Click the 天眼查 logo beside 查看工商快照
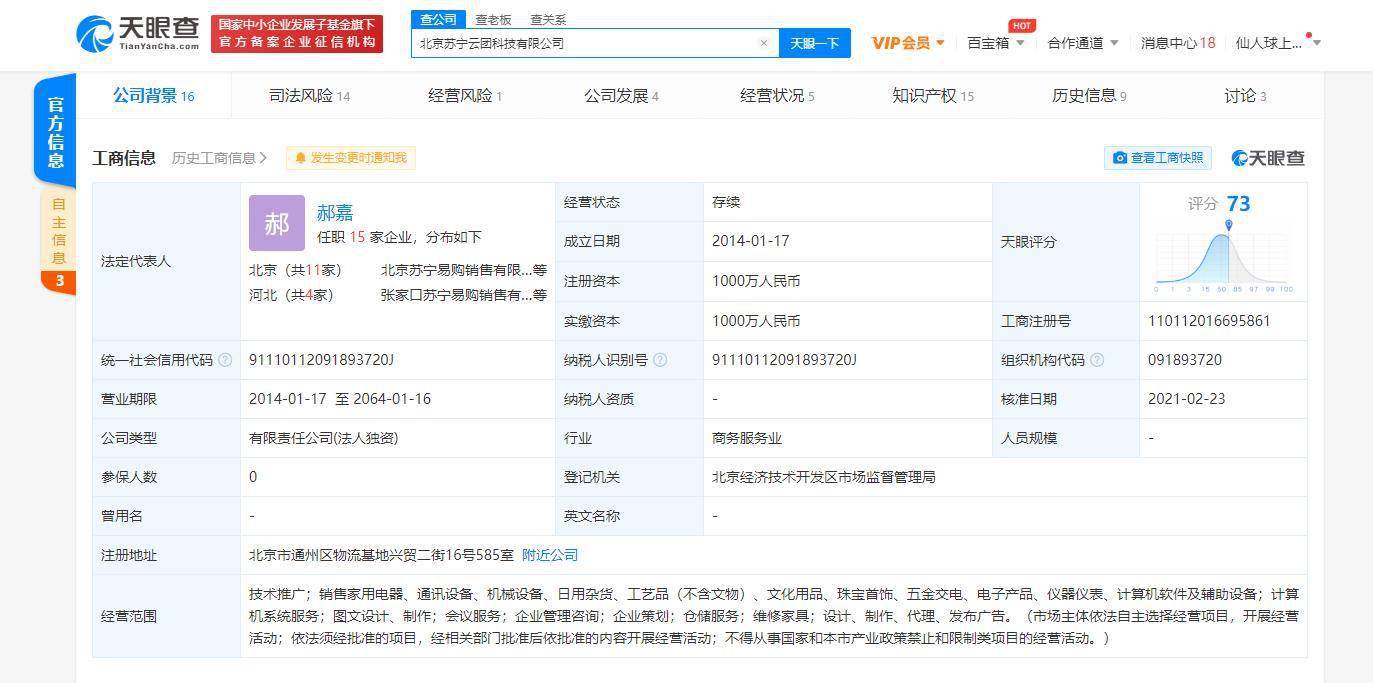Image resolution: width=1373 pixels, height=683 pixels. [x=1268, y=158]
